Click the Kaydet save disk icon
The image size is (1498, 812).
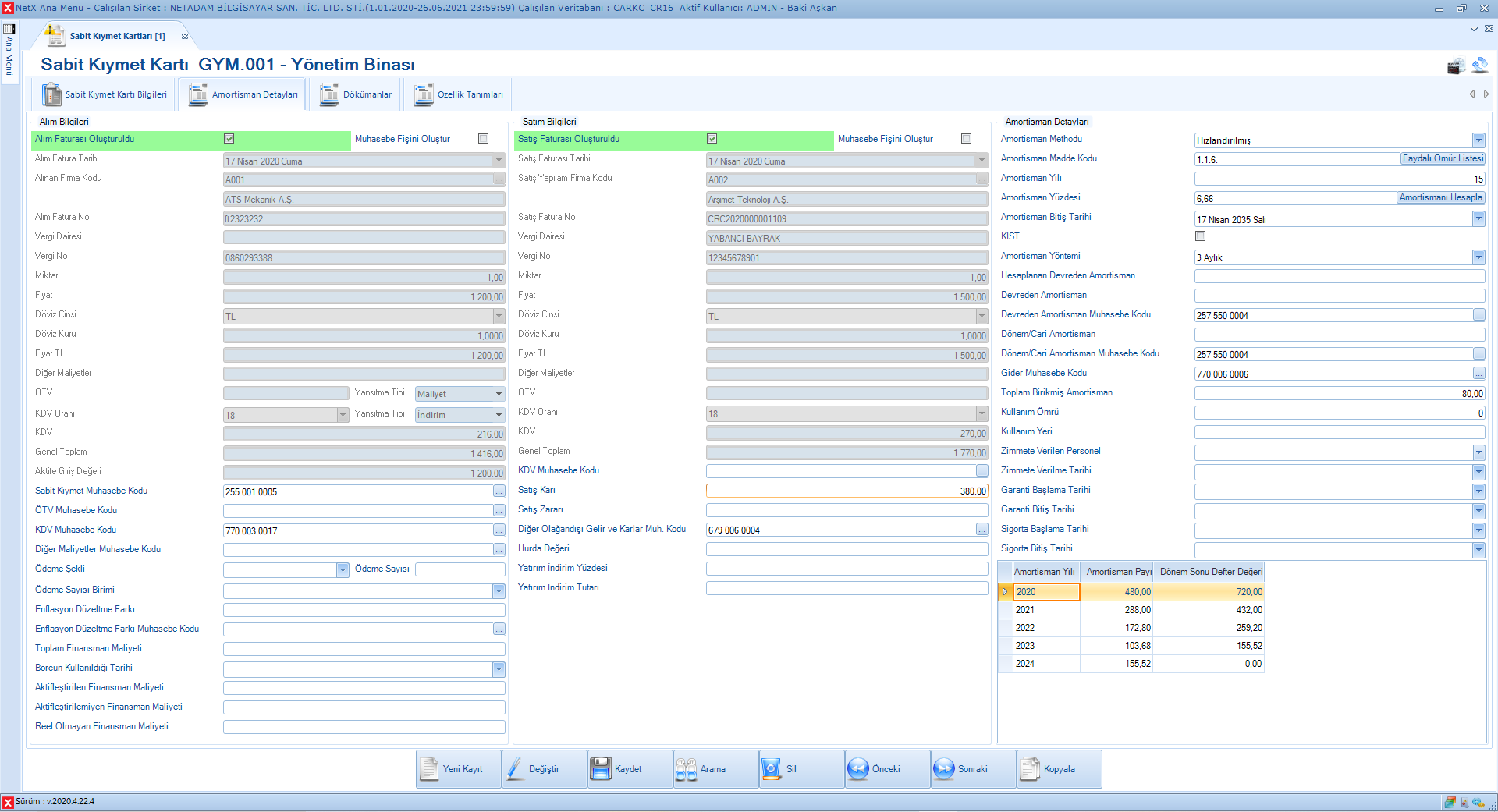point(601,769)
